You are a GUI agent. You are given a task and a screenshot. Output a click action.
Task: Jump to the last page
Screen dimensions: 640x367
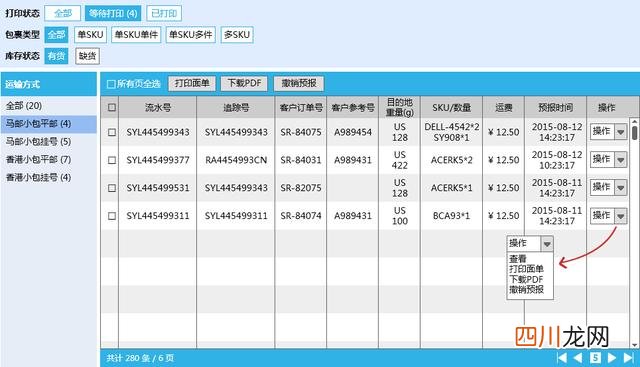[x=629, y=358]
